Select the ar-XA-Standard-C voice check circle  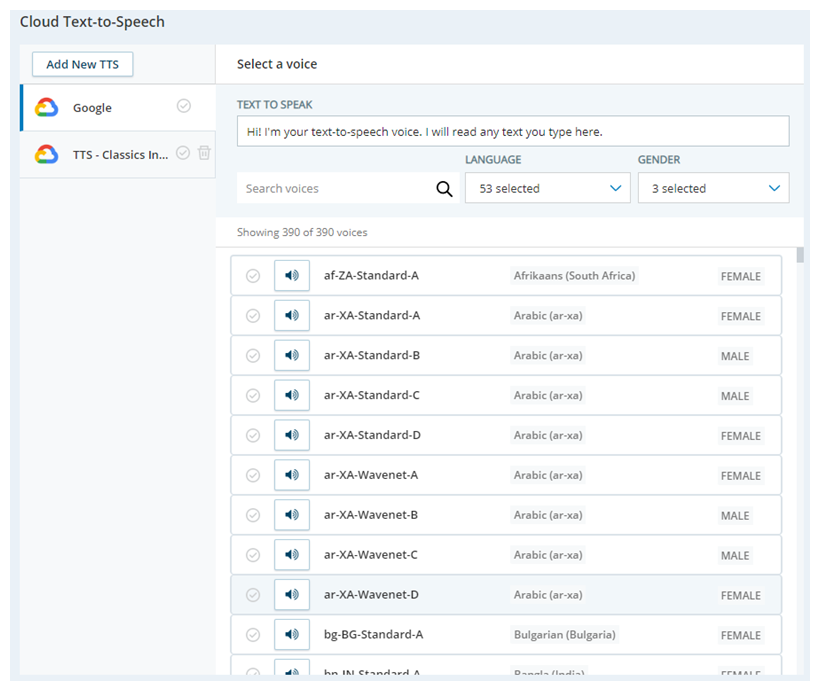(x=253, y=395)
